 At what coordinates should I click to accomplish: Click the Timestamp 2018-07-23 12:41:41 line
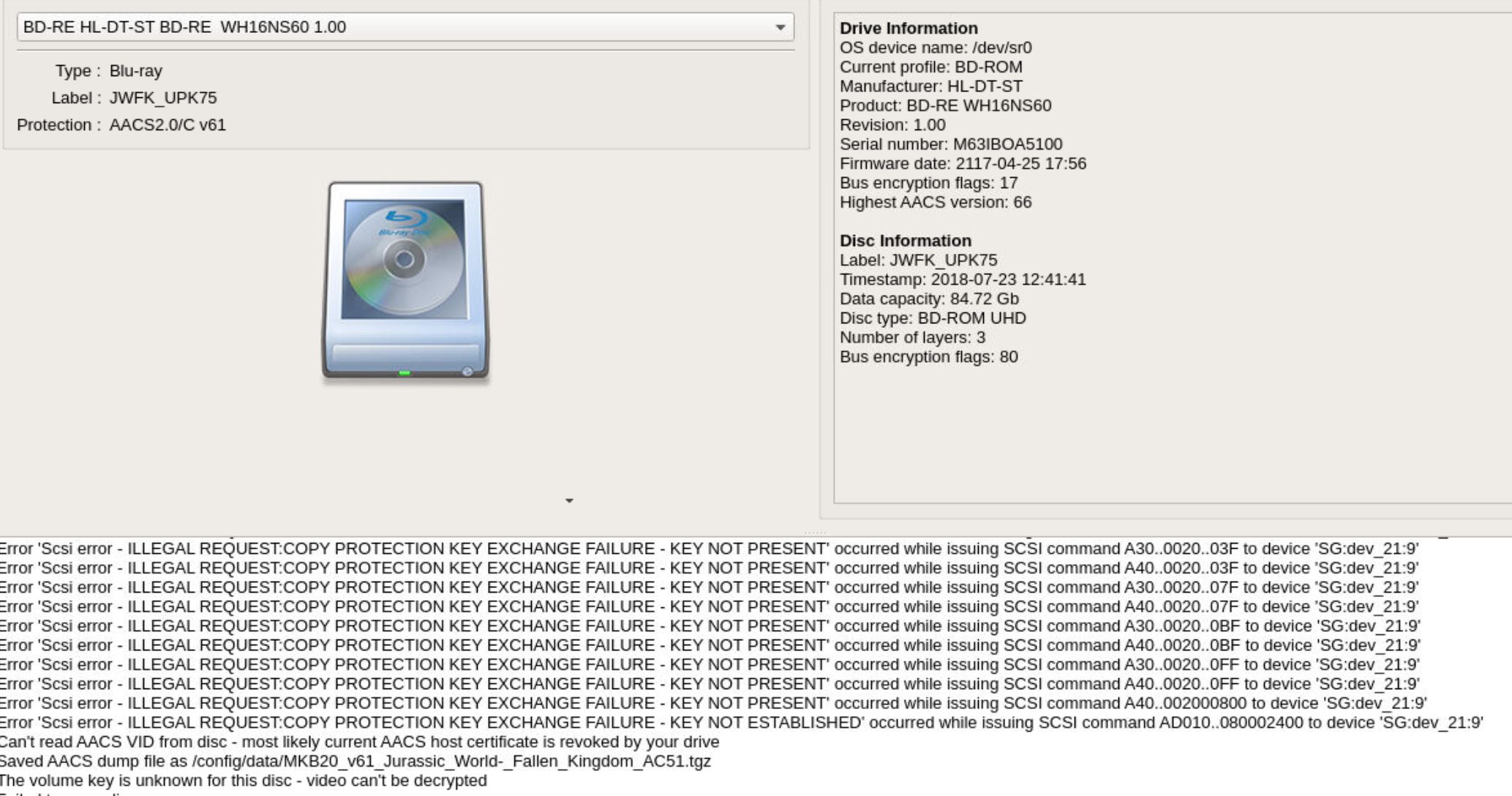tap(963, 279)
